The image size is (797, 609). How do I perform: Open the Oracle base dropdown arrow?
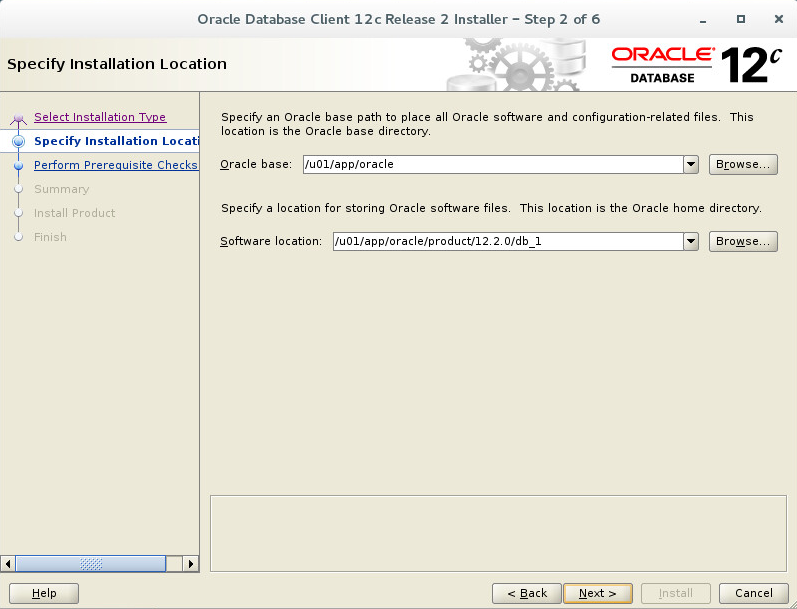pos(690,164)
